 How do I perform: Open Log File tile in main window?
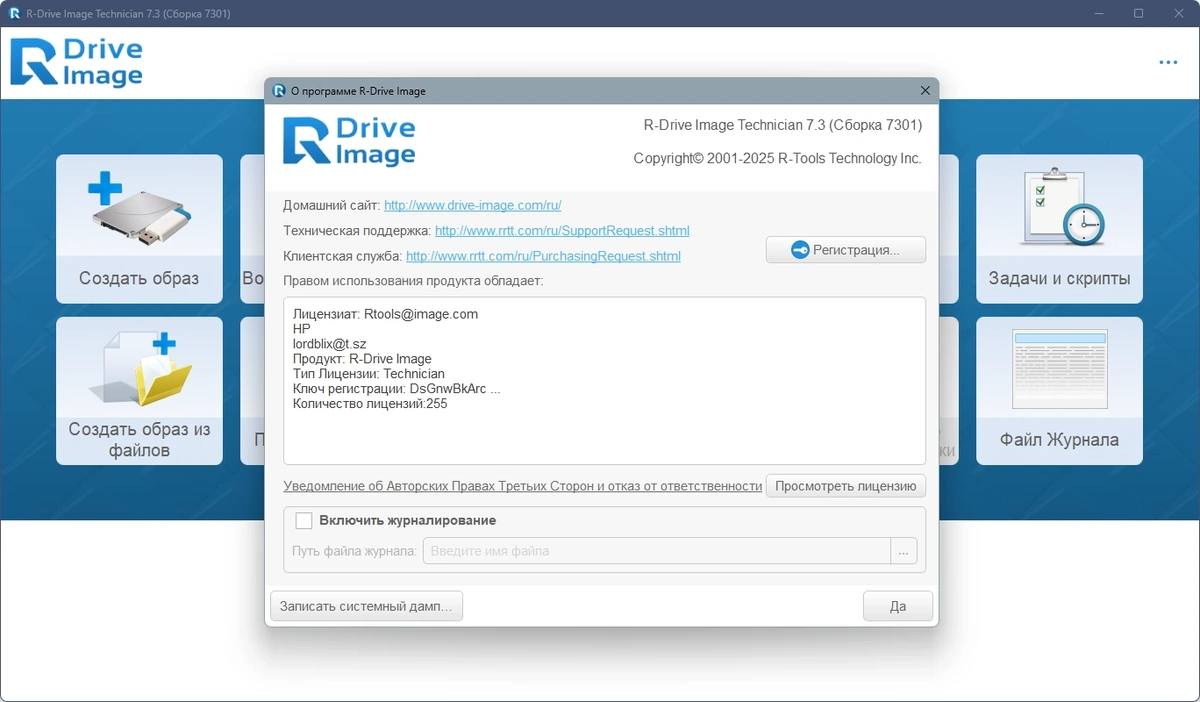click(x=1059, y=391)
